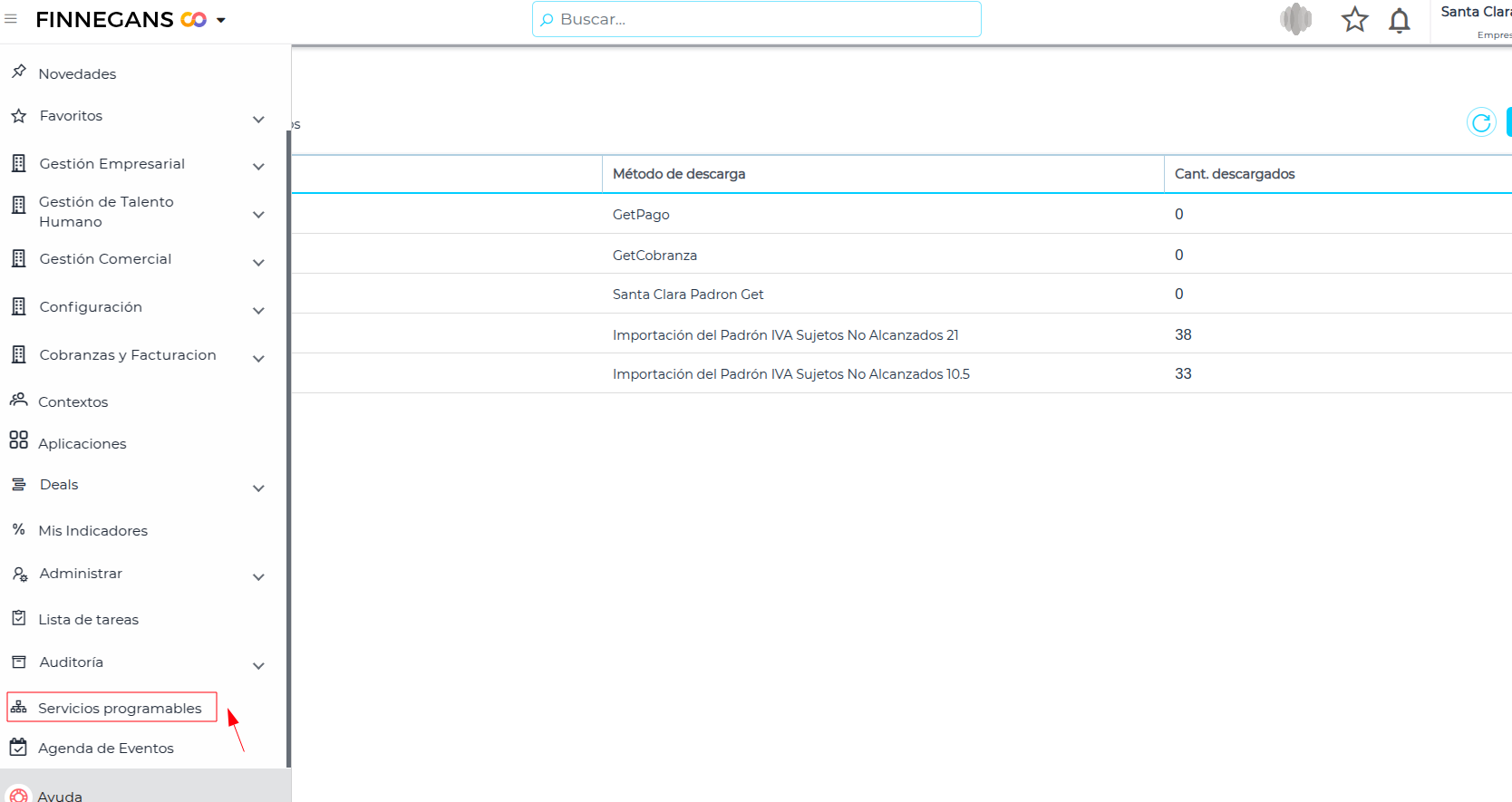Click the Gestión Comercial building icon
Image resolution: width=1512 pixels, height=802 pixels.
(x=18, y=258)
